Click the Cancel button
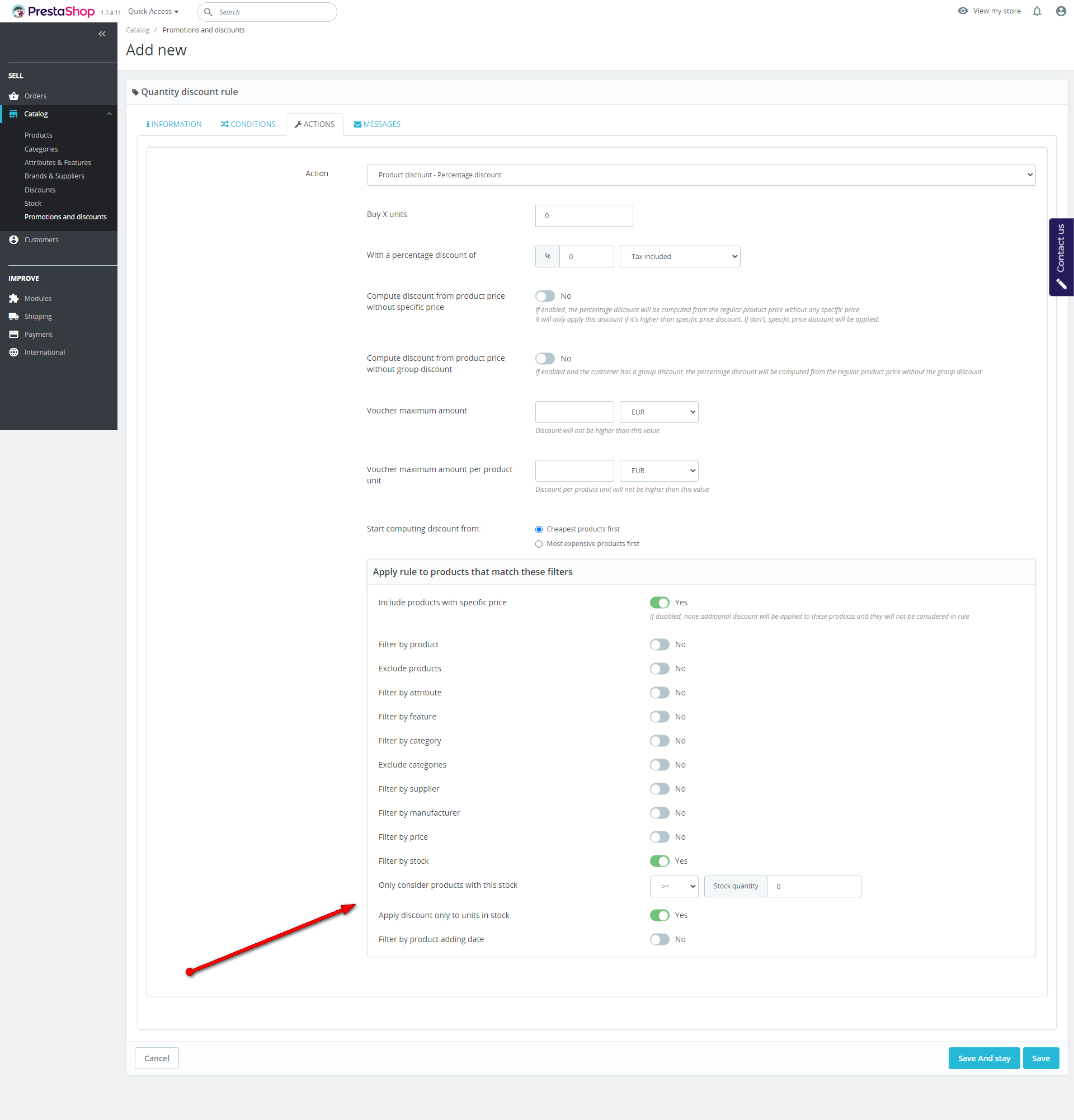1074x1120 pixels. coord(157,1058)
